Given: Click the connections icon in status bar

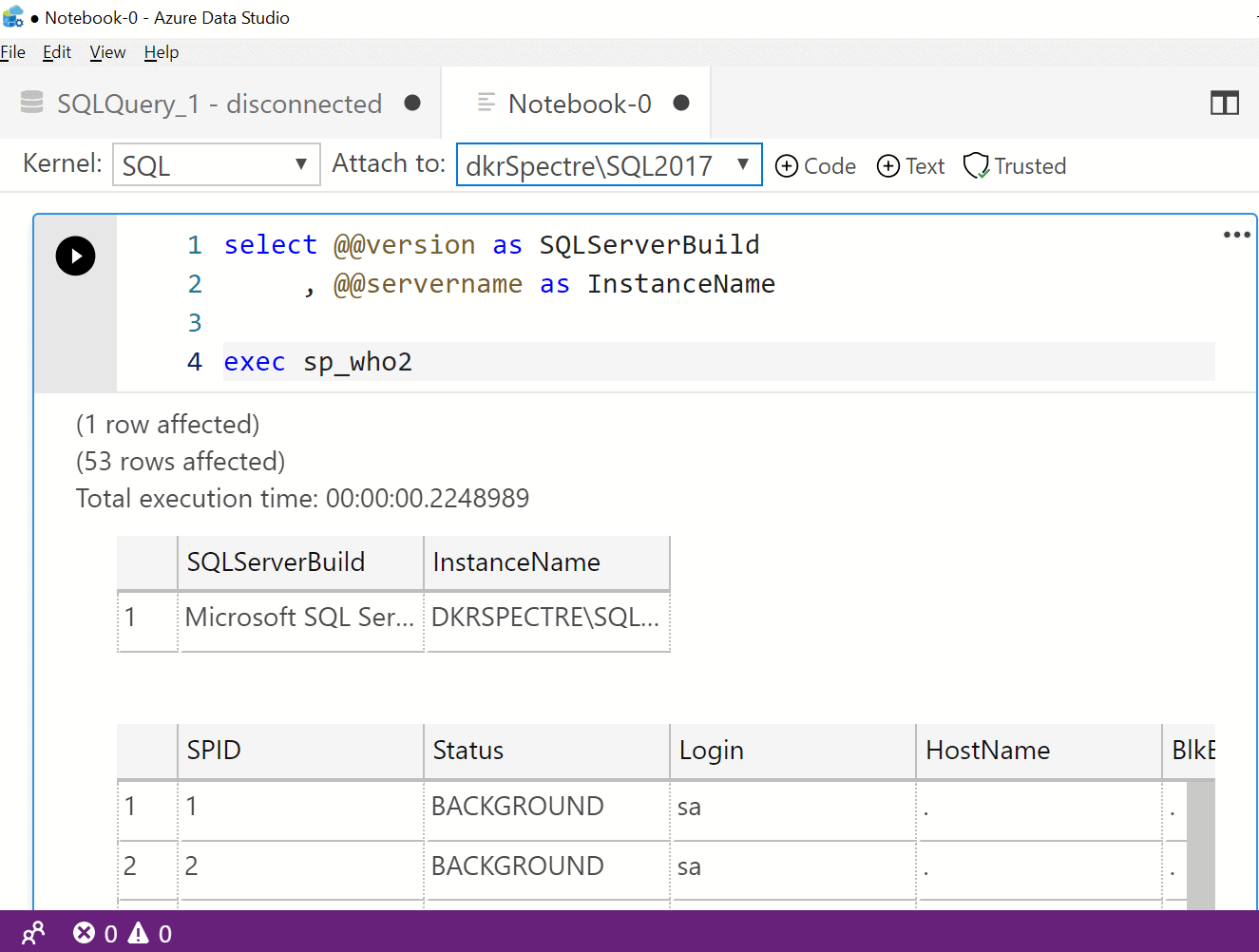Looking at the screenshot, I should [x=33, y=933].
